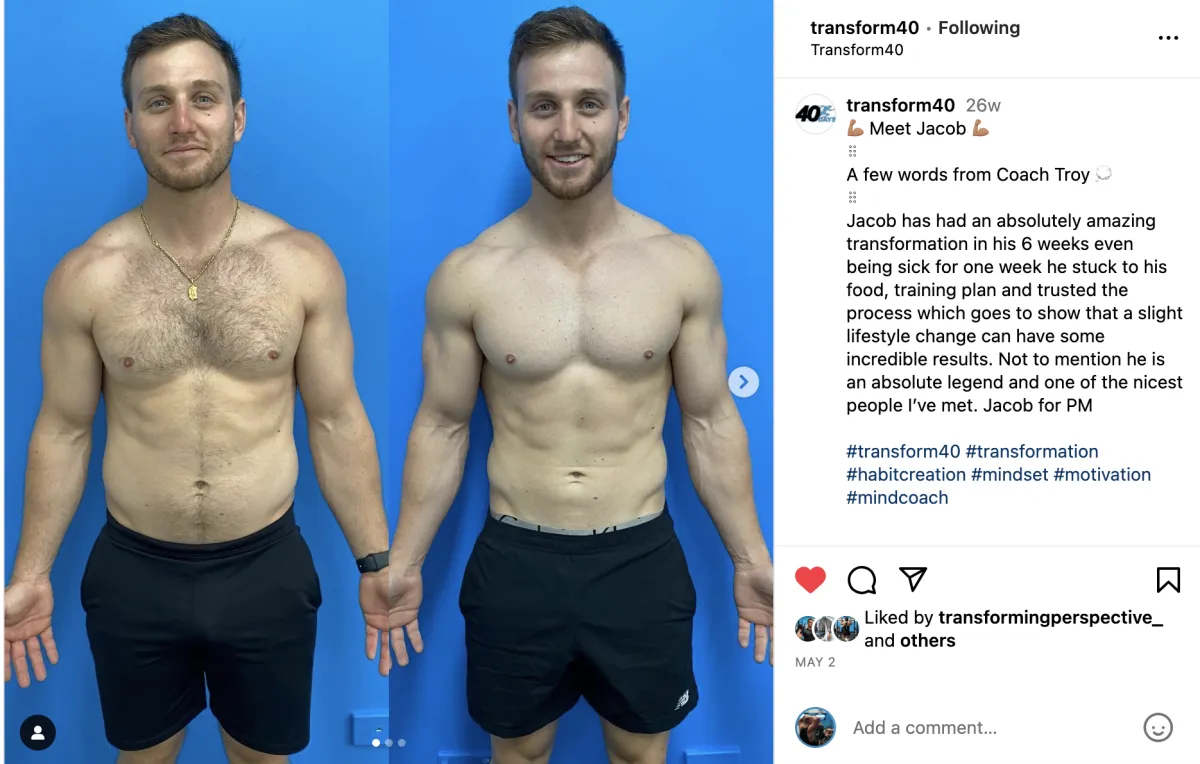Open the #habitcreation hashtag
The height and width of the screenshot is (764, 1200).
click(906, 474)
